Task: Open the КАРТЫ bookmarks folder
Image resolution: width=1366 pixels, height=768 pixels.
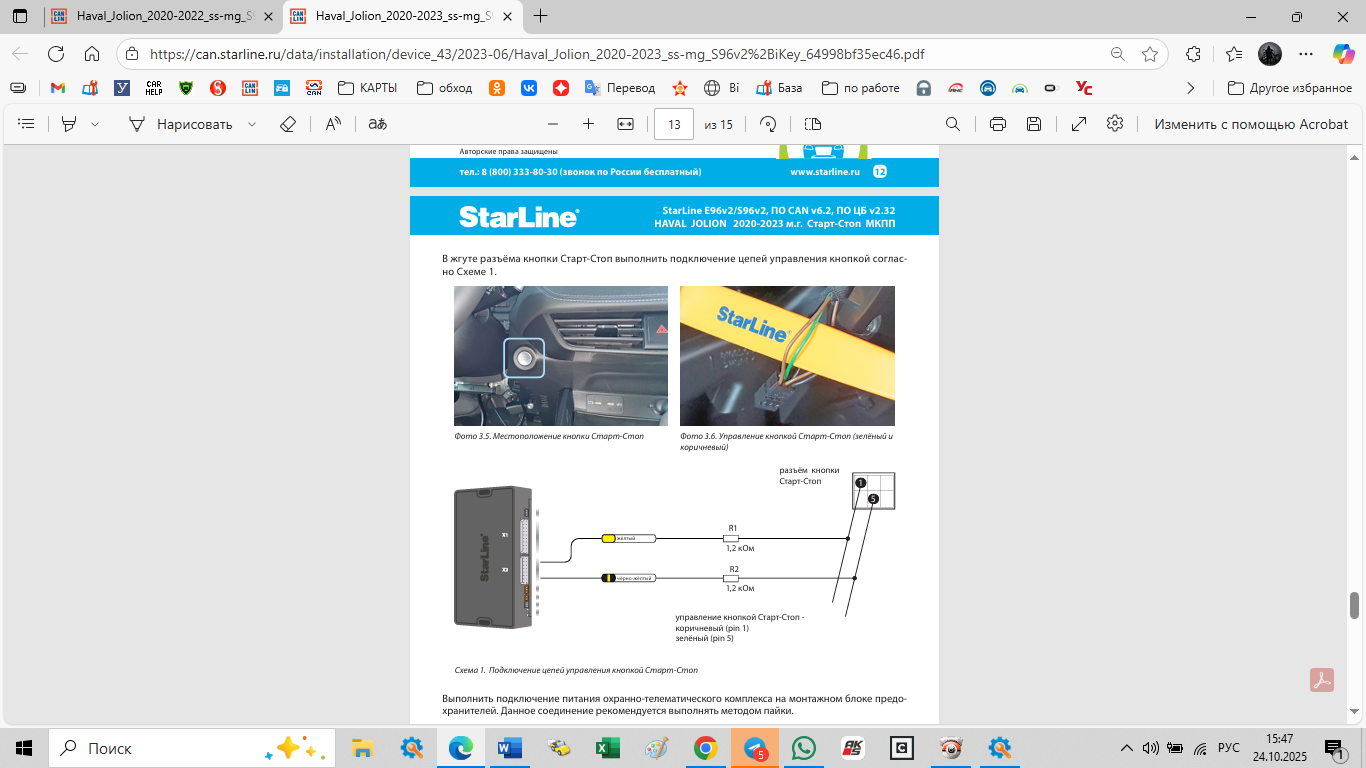Action: coord(367,88)
